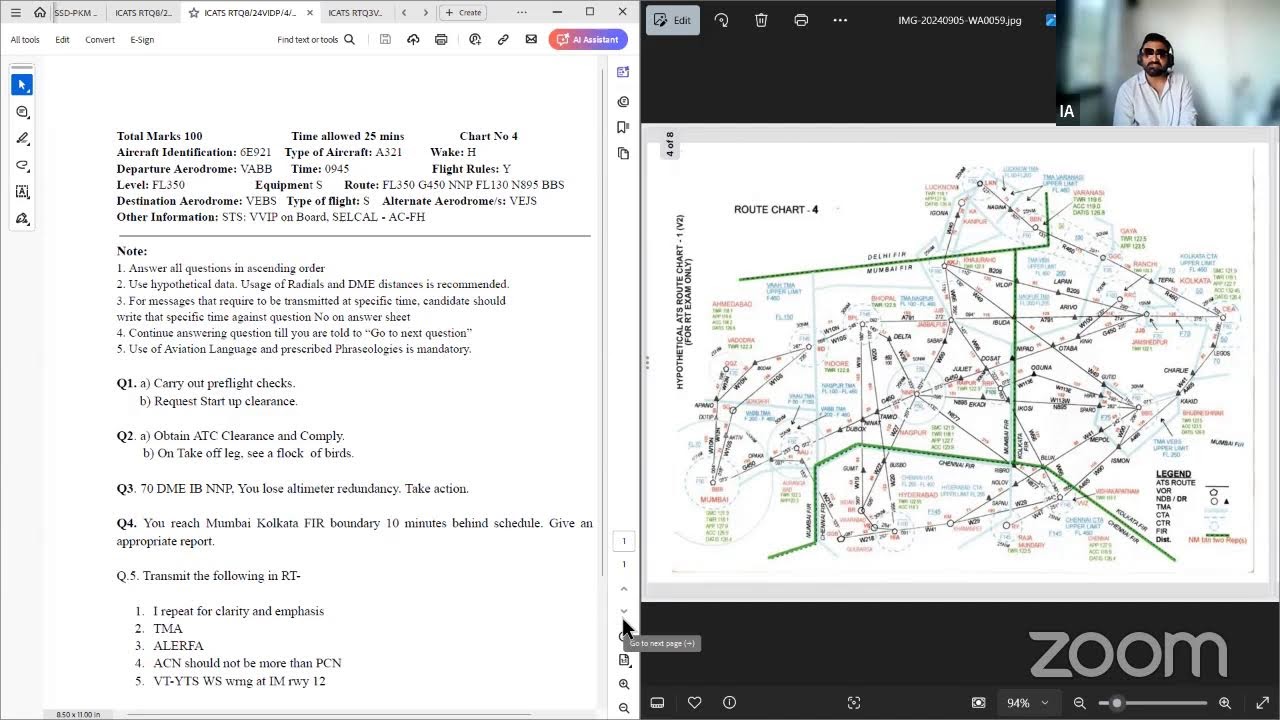Zoom out on the PDF page
The height and width of the screenshot is (720, 1280).
[624, 708]
